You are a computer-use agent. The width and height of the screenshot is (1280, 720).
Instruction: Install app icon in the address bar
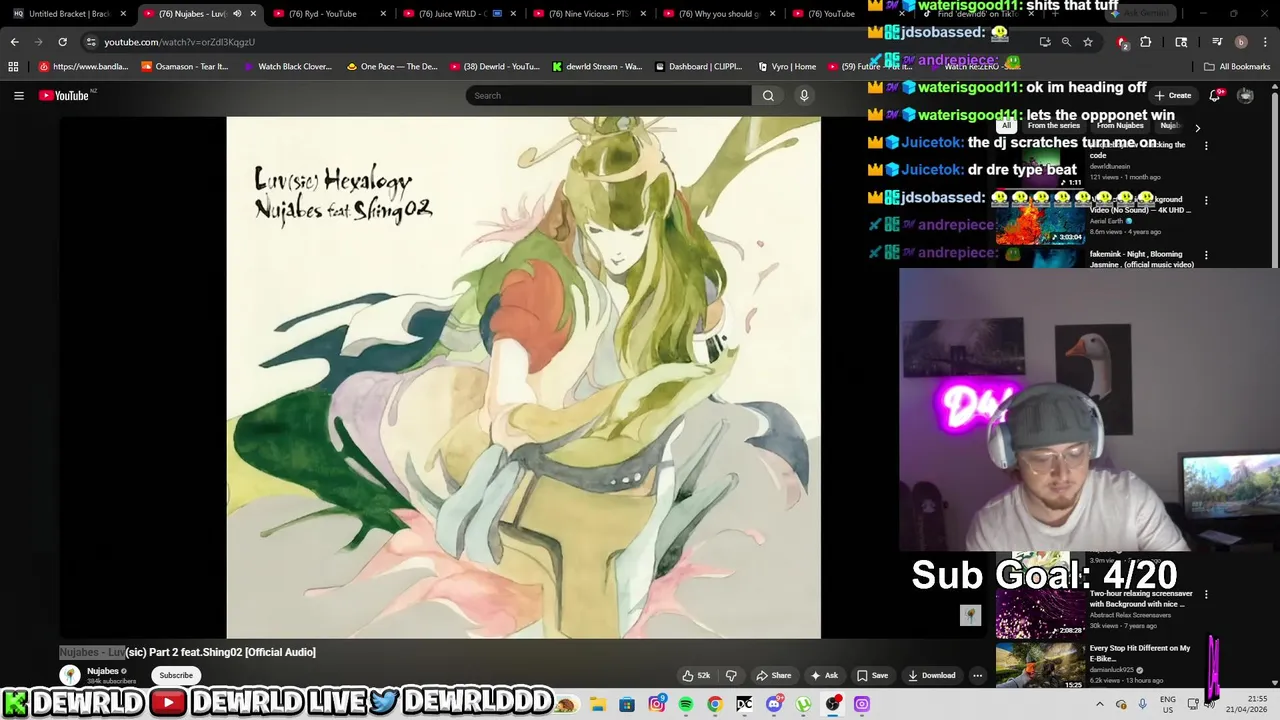pyautogui.click(x=1045, y=42)
